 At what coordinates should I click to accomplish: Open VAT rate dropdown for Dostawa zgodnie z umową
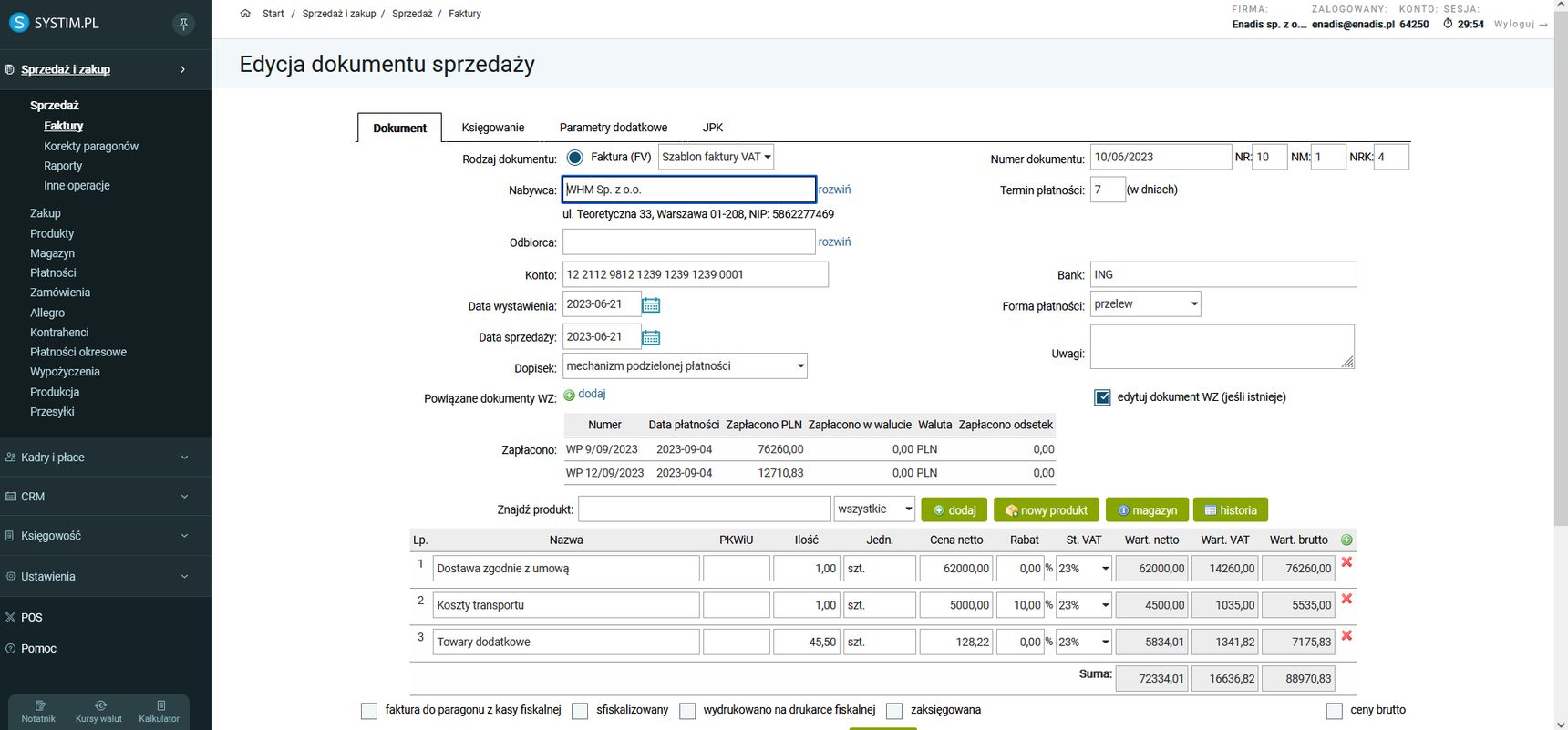click(1084, 569)
